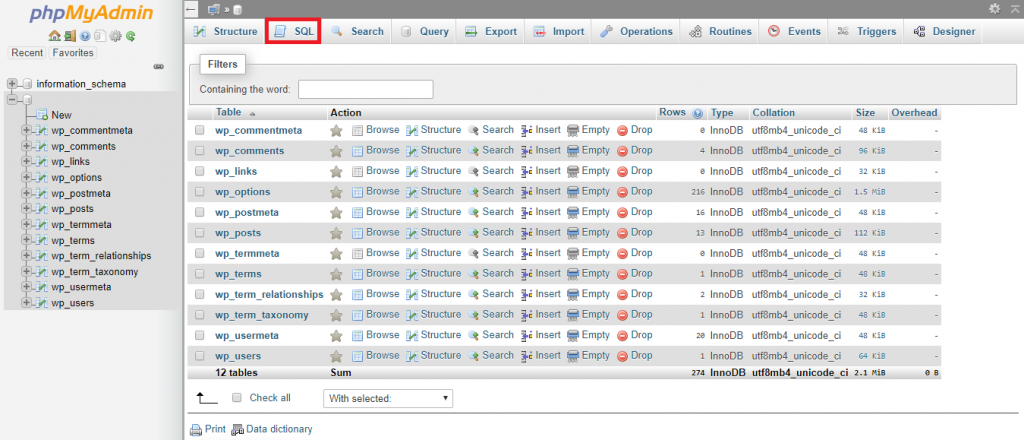The height and width of the screenshot is (440, 1024).
Task: Switch to the SQL tab
Action: click(x=293, y=32)
